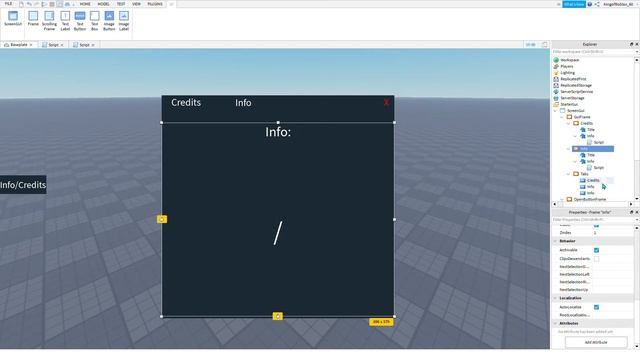640x360 pixels.
Task: Click the New file icon beside FILE
Action: 21,4
